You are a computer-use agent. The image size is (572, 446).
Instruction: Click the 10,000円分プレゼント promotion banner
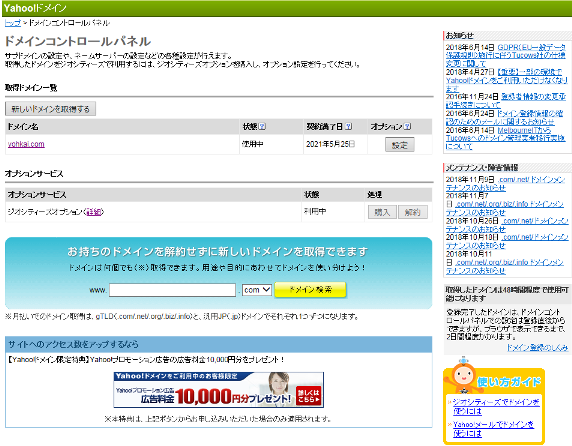pos(219,389)
